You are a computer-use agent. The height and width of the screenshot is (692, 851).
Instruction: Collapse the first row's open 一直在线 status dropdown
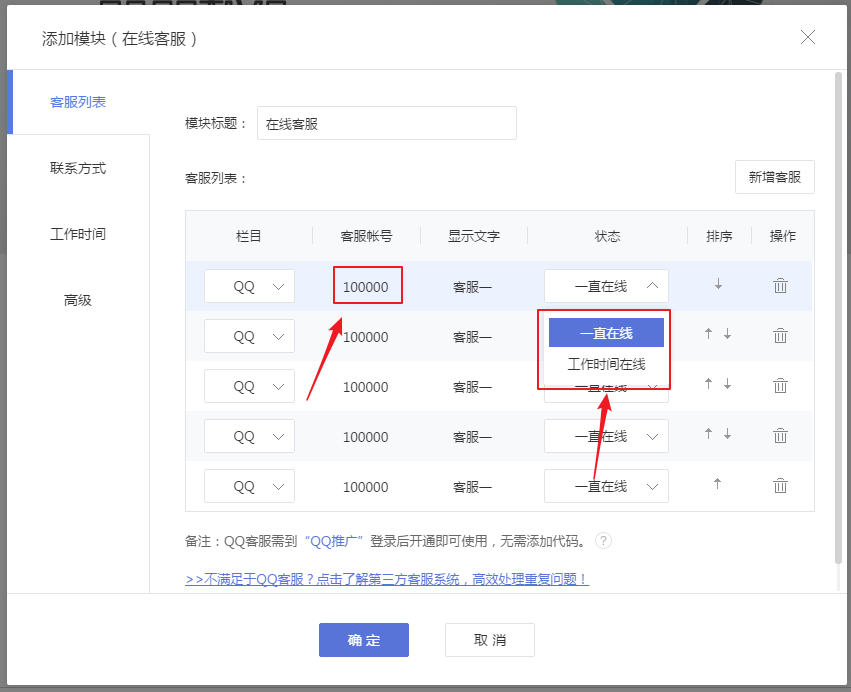[606, 286]
